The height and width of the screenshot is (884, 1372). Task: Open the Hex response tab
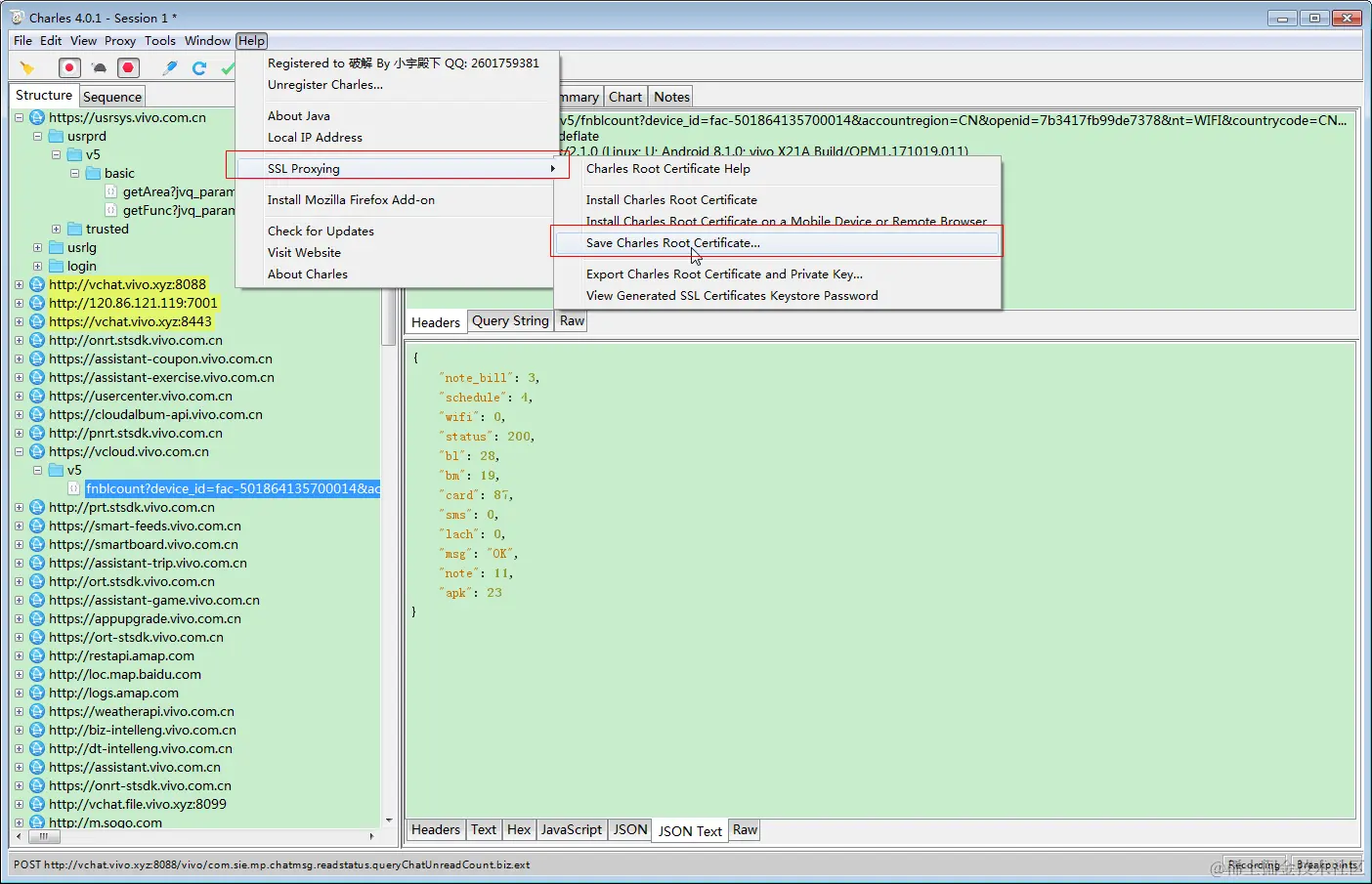tap(519, 829)
